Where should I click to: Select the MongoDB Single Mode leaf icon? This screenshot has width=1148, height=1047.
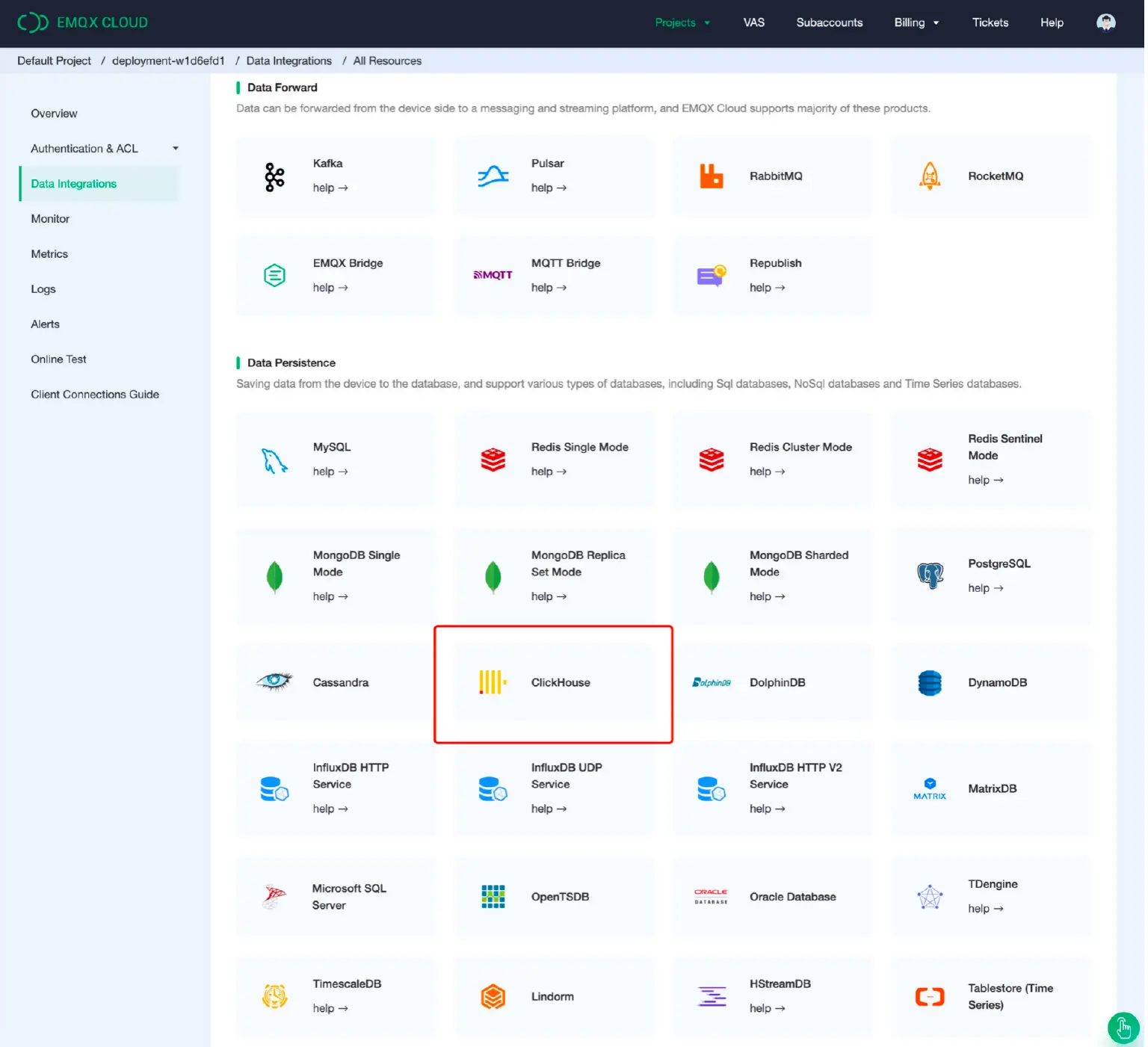coord(274,576)
